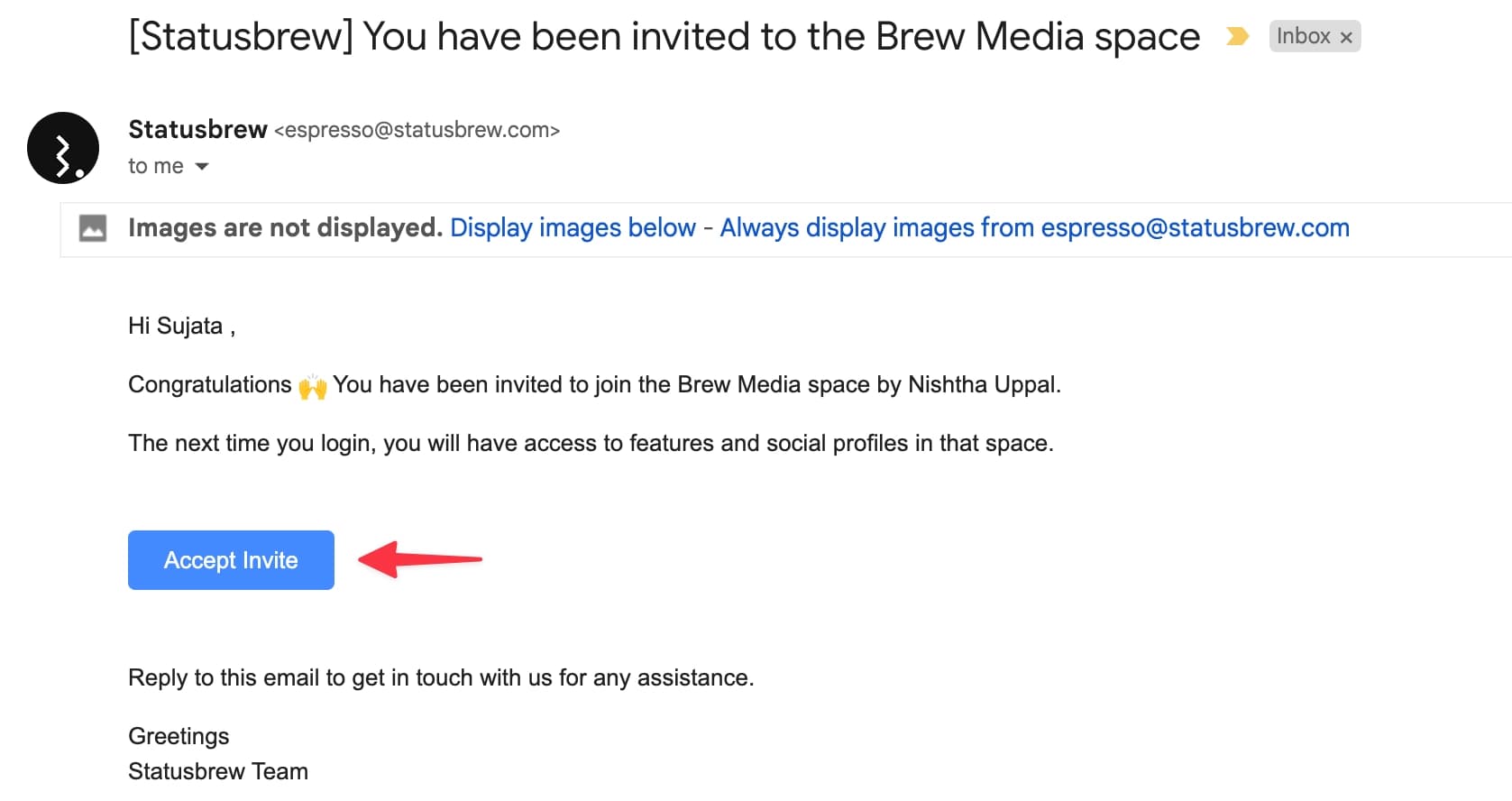Toggle the yellow importance marker
Screen dimensions: 1512x801
tap(1237, 37)
